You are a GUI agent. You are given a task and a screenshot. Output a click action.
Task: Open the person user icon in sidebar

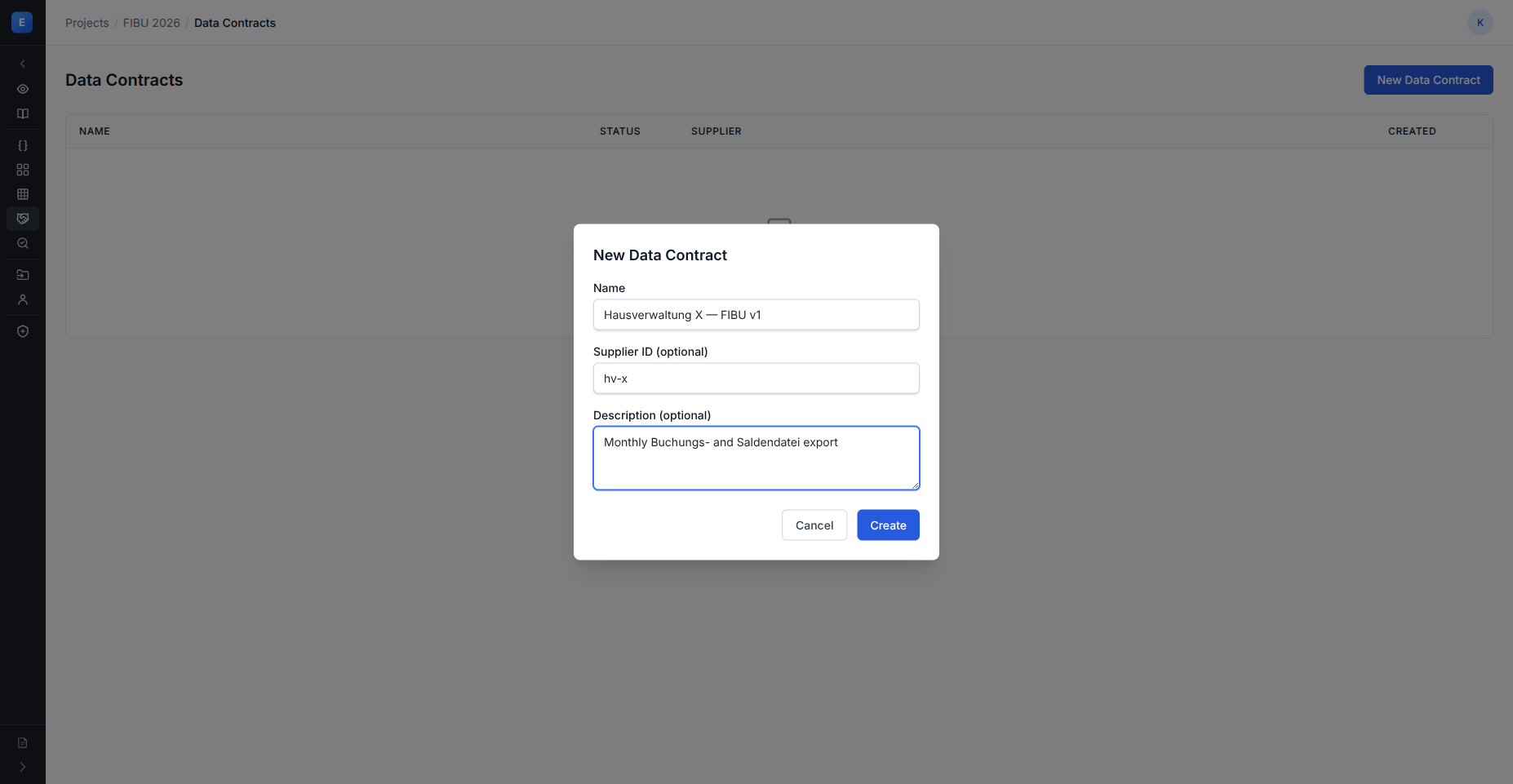23,299
